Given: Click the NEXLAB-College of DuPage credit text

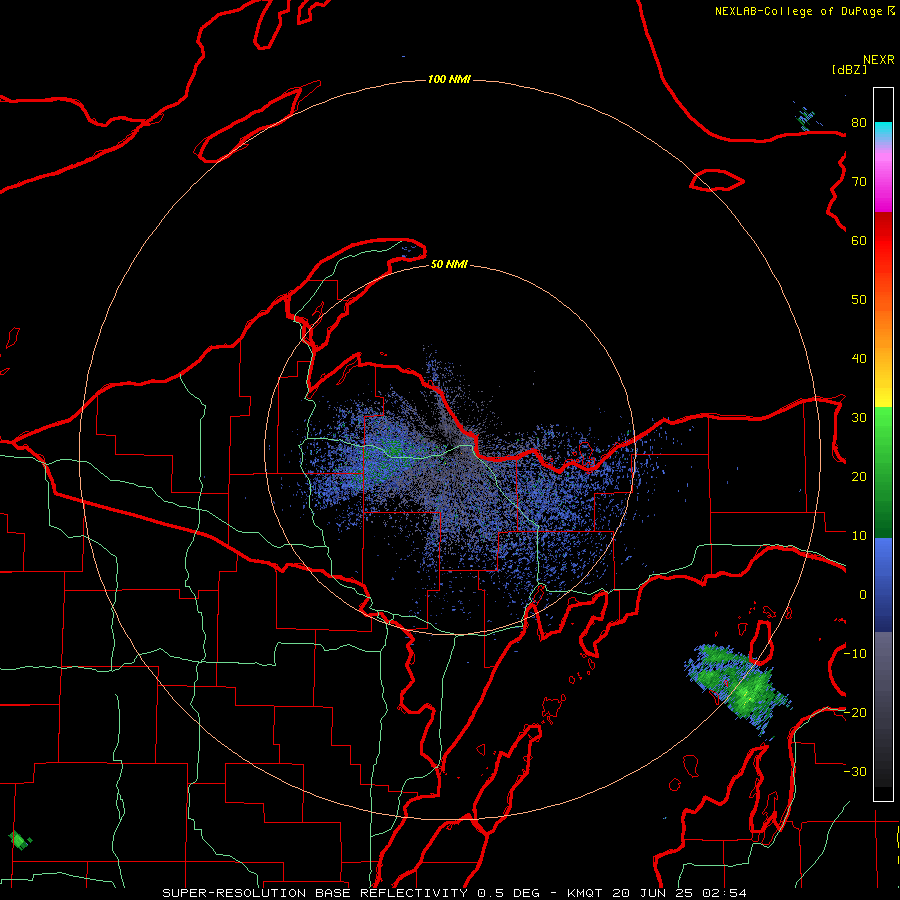Looking at the screenshot, I should click(x=798, y=11).
